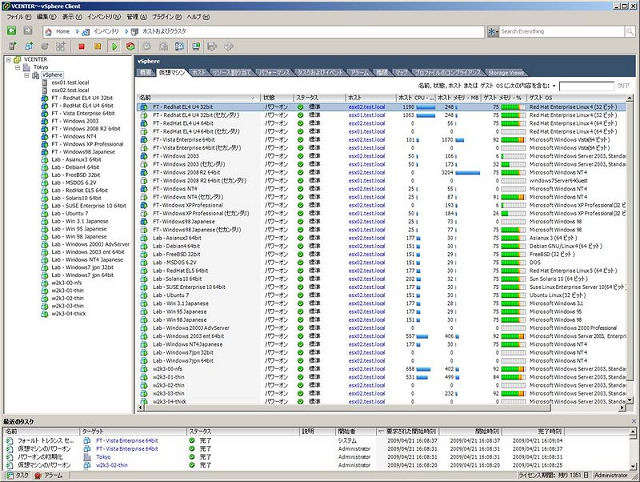Open the ファイル menu
640x482 pixels.
pos(19,17)
